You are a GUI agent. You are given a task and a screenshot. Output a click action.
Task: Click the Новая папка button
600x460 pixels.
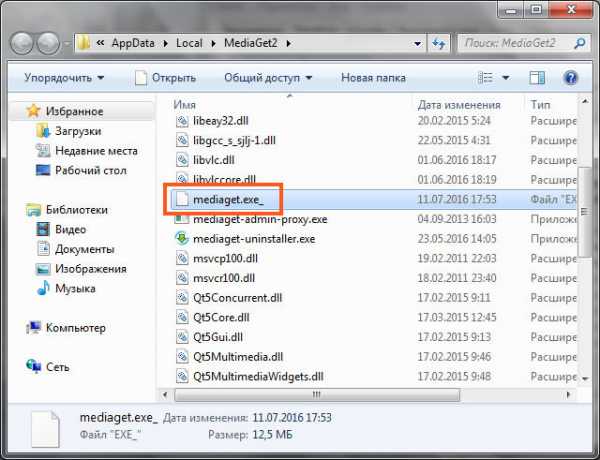pos(373,78)
